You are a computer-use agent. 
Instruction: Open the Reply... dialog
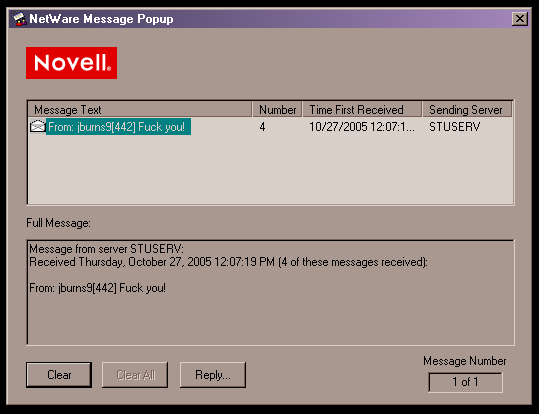coord(213,375)
